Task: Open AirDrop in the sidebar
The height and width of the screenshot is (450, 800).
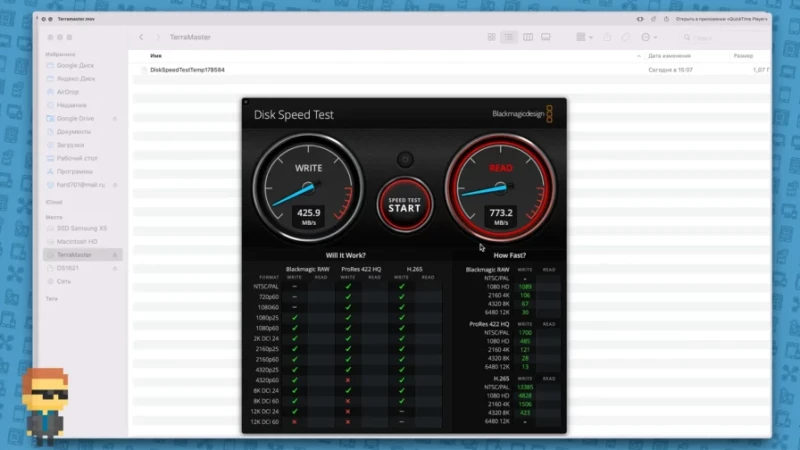Action: click(x=67, y=92)
